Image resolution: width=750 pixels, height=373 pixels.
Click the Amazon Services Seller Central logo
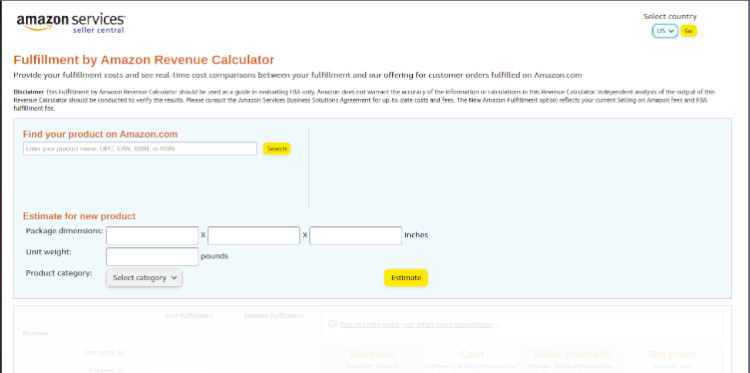pos(71,23)
